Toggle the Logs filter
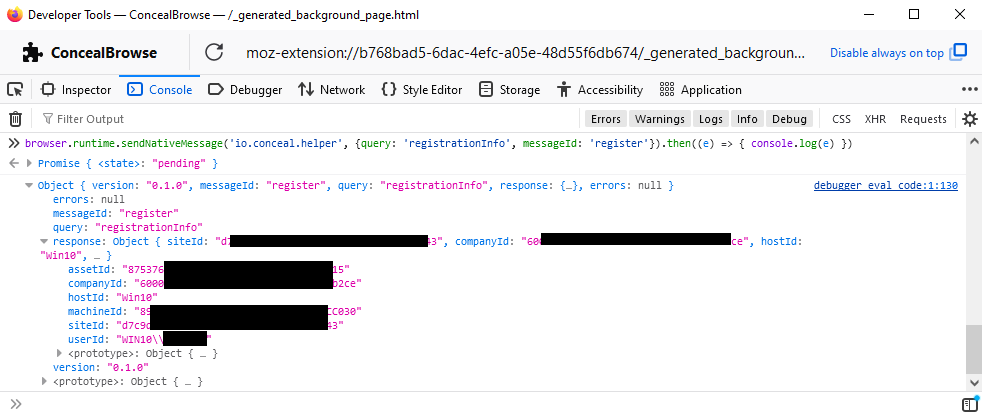 point(711,119)
